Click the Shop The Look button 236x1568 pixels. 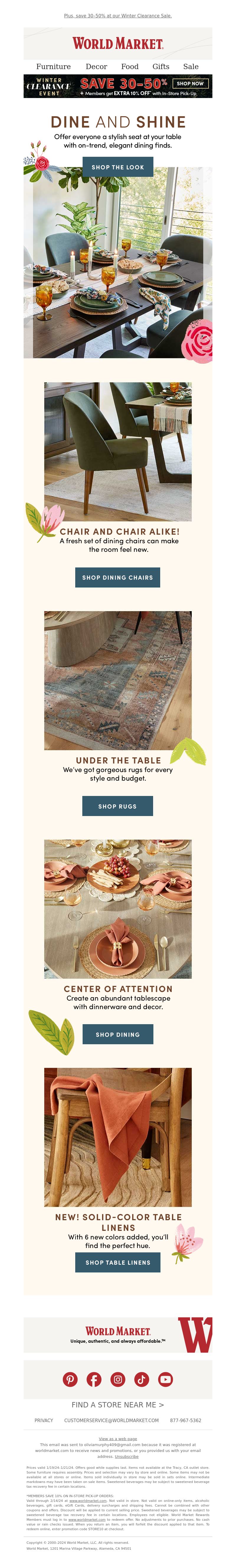[x=118, y=167]
